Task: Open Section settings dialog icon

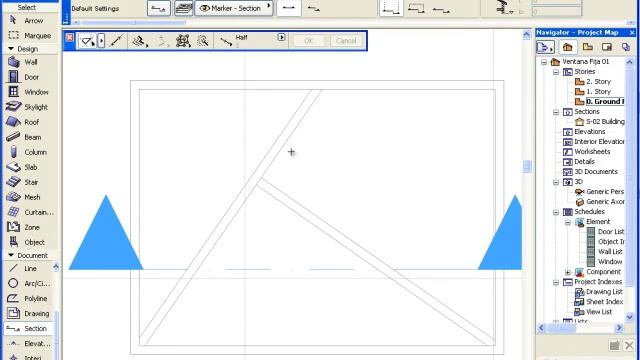Action: point(159,8)
